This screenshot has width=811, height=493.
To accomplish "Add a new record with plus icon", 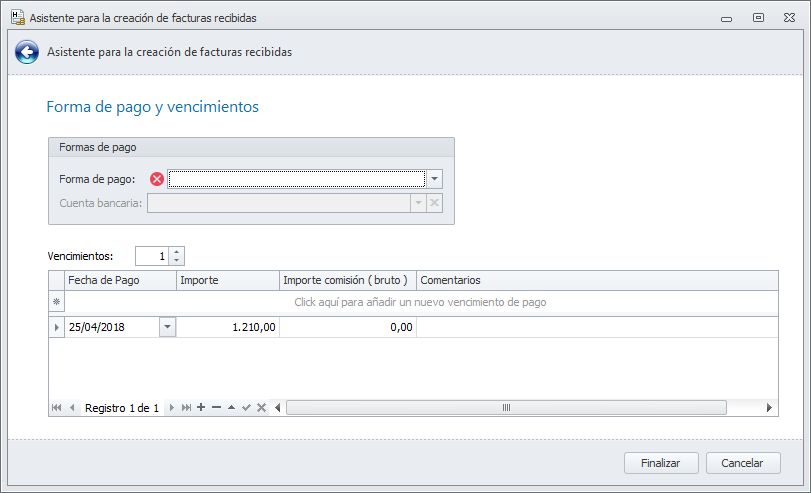I will click(201, 408).
